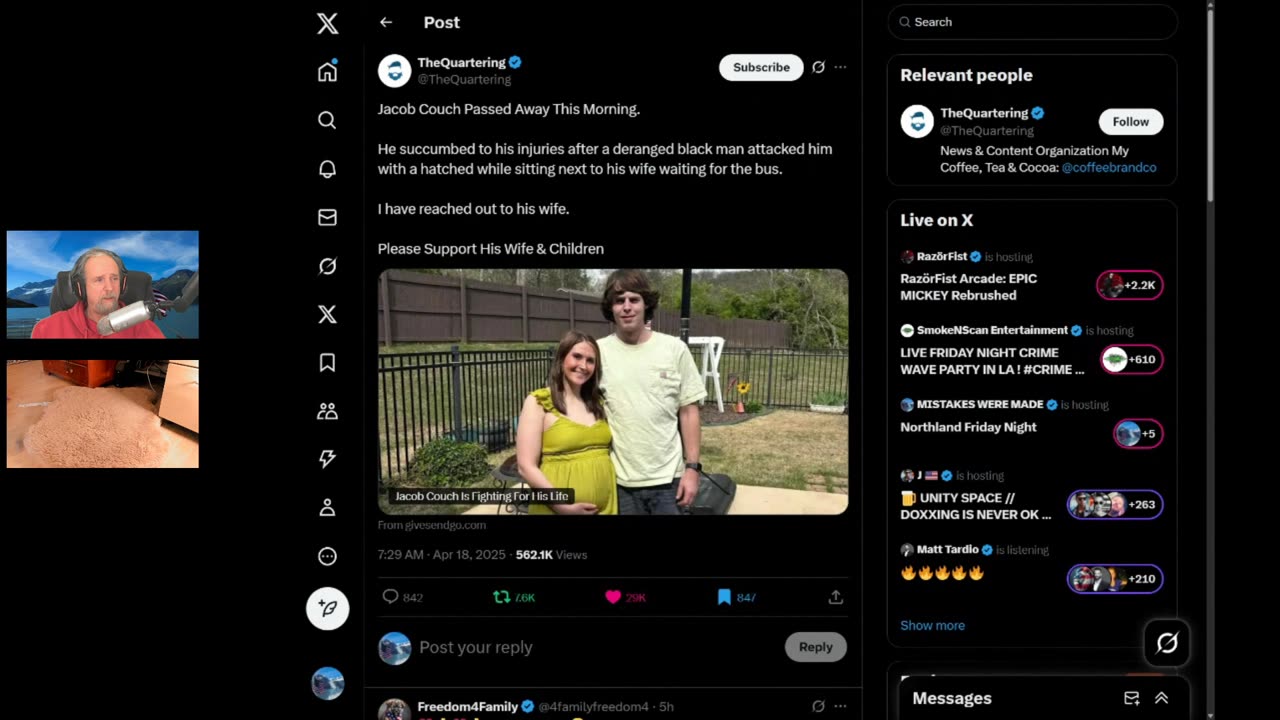Open the givesendgo.com source link
The width and height of the screenshot is (1280, 720).
pyautogui.click(x=432, y=525)
